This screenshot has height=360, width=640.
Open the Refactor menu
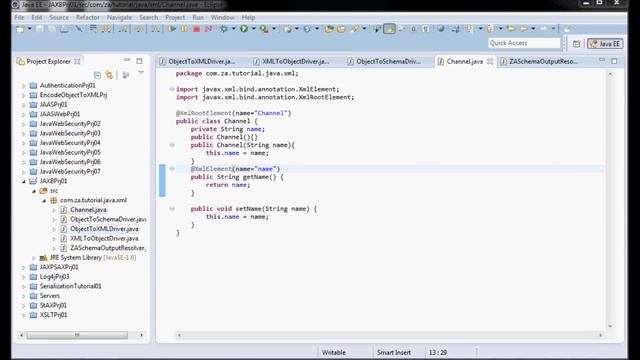[87, 18]
